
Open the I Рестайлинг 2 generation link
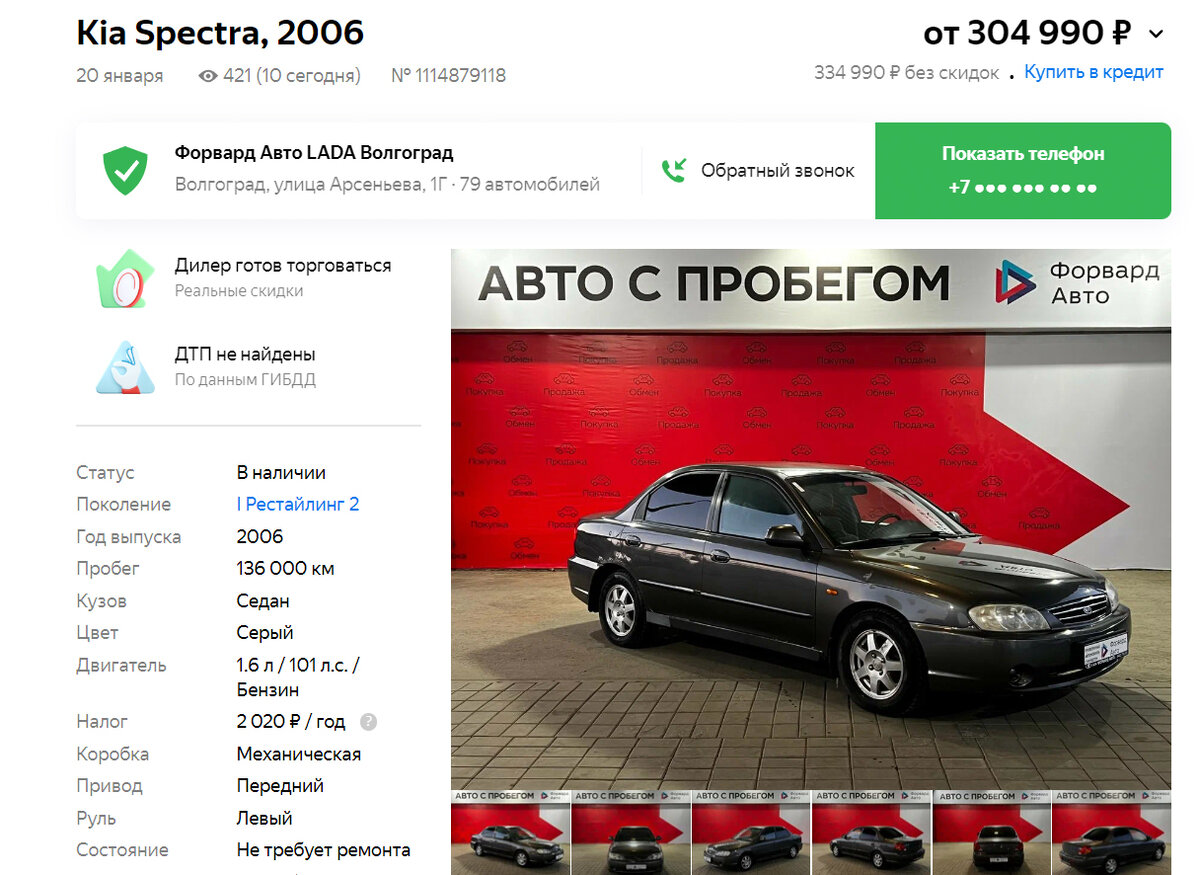click(x=298, y=504)
